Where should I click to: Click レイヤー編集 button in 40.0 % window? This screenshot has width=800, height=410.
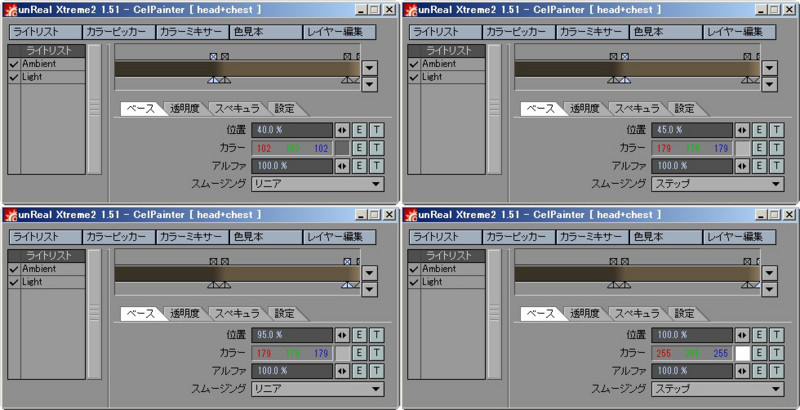tap(339, 32)
